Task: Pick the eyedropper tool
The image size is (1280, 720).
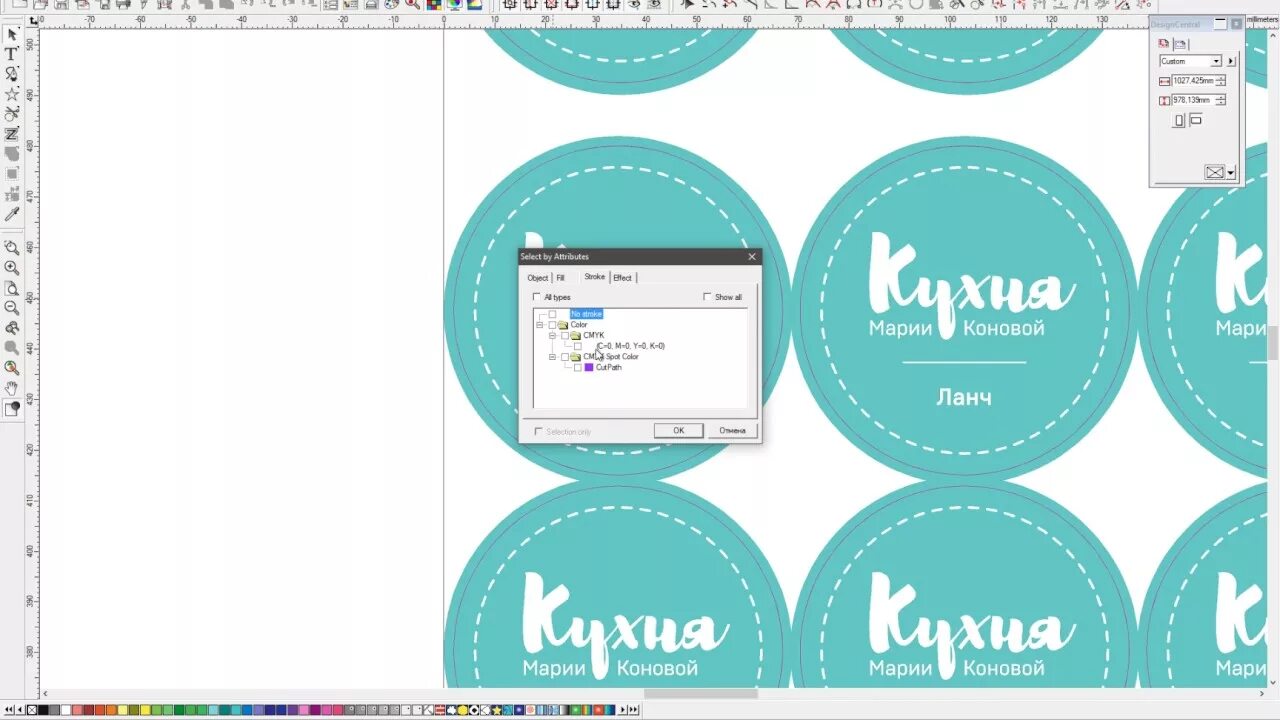Action: (12, 214)
